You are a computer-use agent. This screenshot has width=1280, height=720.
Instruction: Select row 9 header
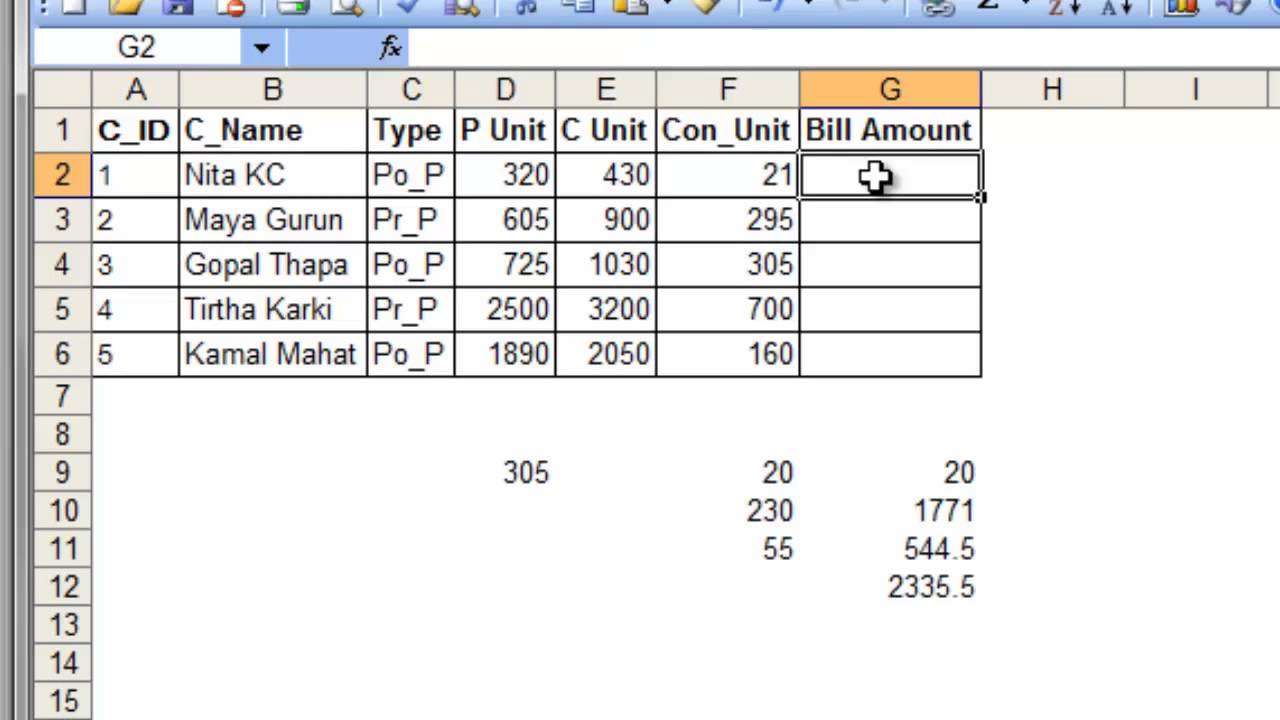click(x=62, y=473)
